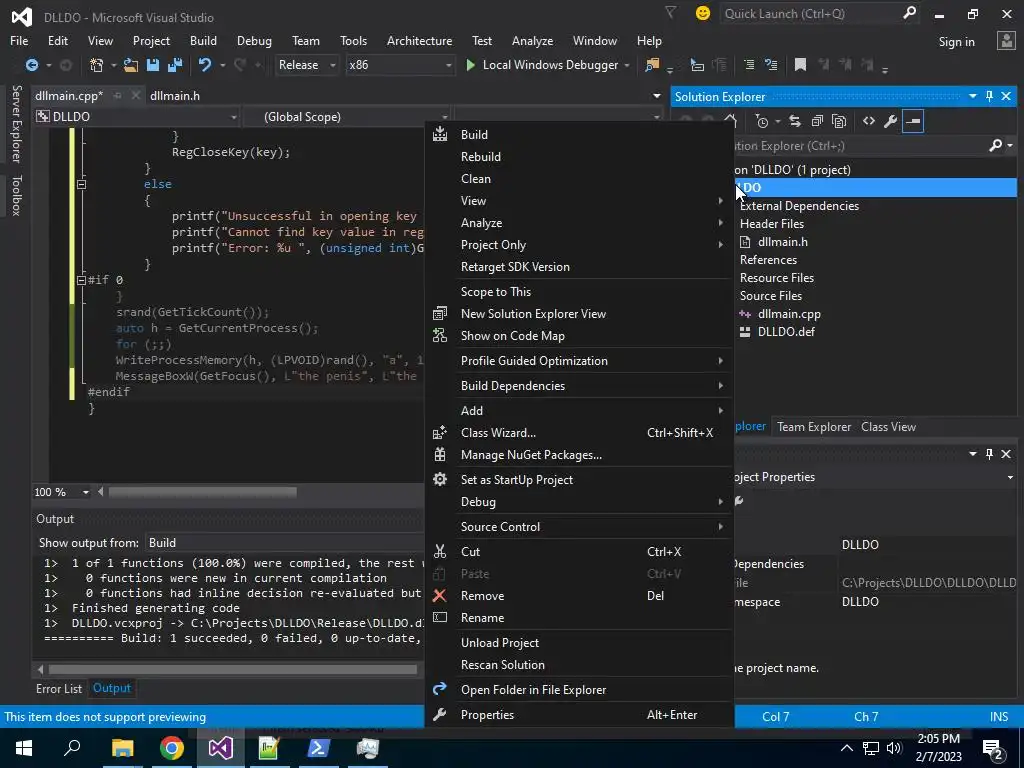
Task: Open the x86 platform dropdown
Action: click(400, 65)
